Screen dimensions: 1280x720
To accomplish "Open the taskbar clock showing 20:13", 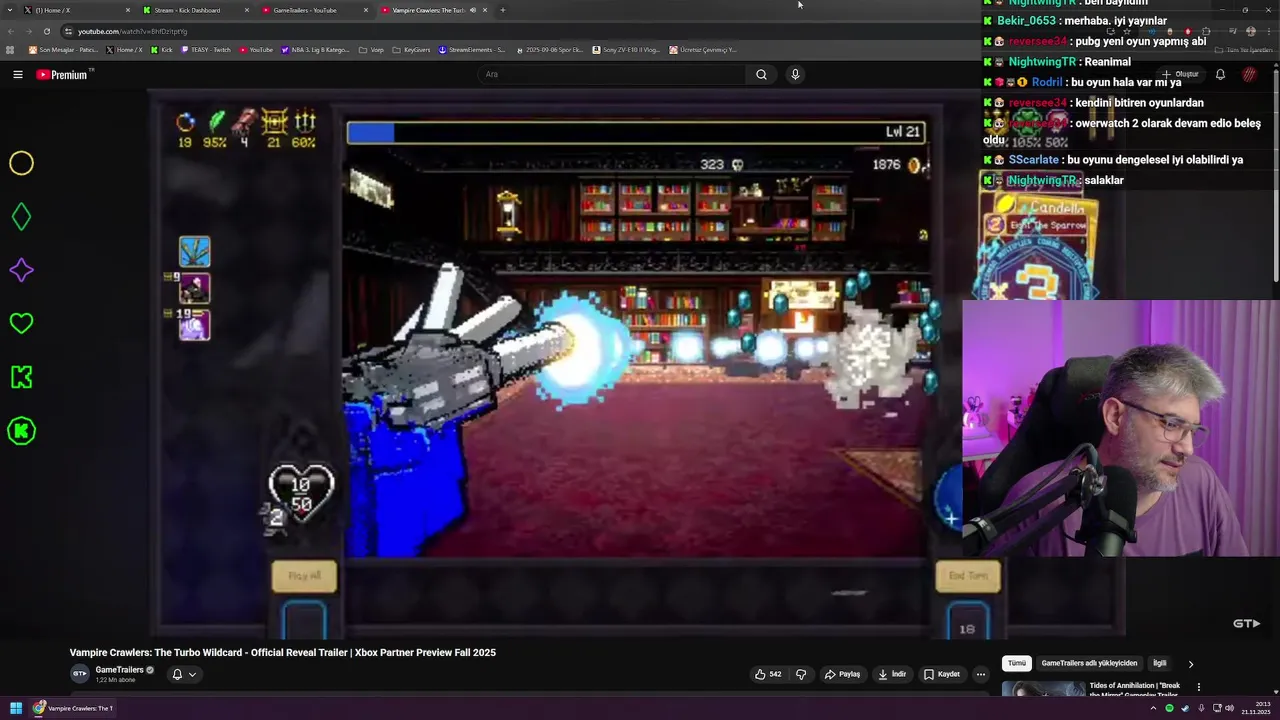I will point(1256,708).
